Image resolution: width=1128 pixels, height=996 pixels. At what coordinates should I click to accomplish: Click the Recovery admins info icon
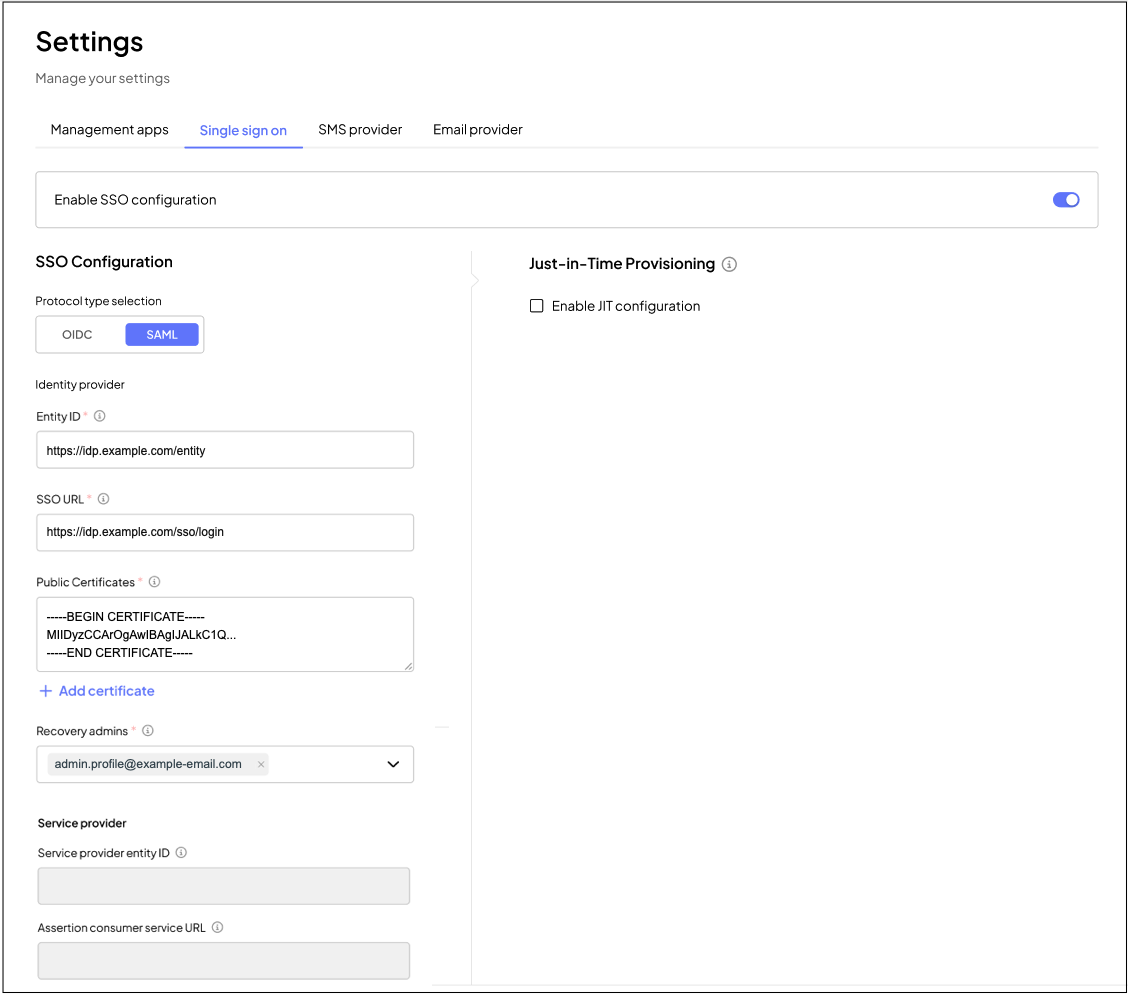(x=148, y=731)
